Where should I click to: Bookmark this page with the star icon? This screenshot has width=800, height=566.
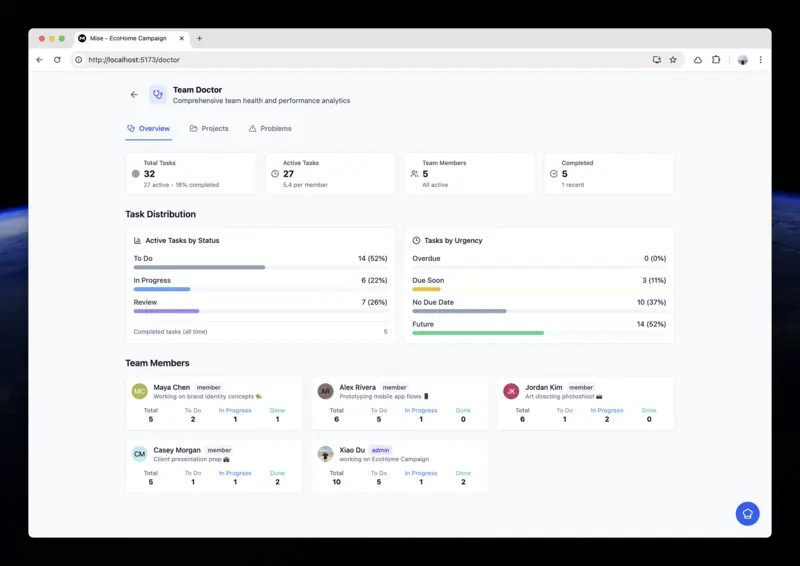point(673,60)
